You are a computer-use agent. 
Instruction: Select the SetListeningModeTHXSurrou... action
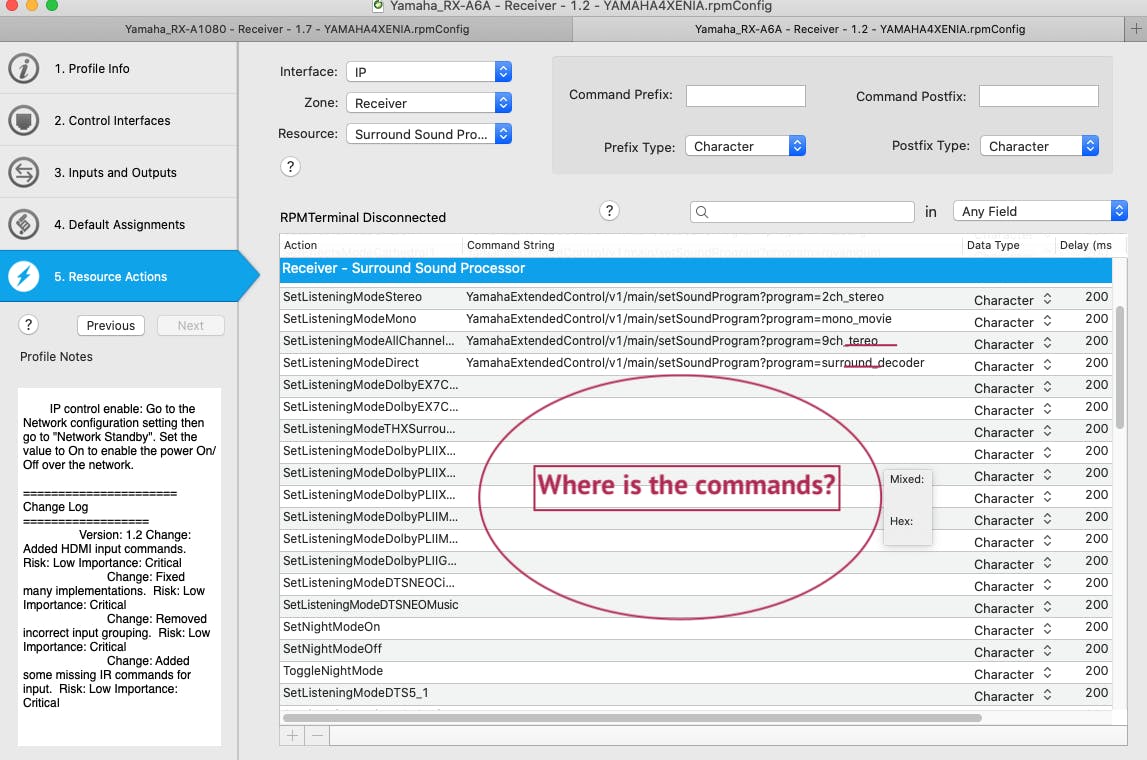[369, 429]
